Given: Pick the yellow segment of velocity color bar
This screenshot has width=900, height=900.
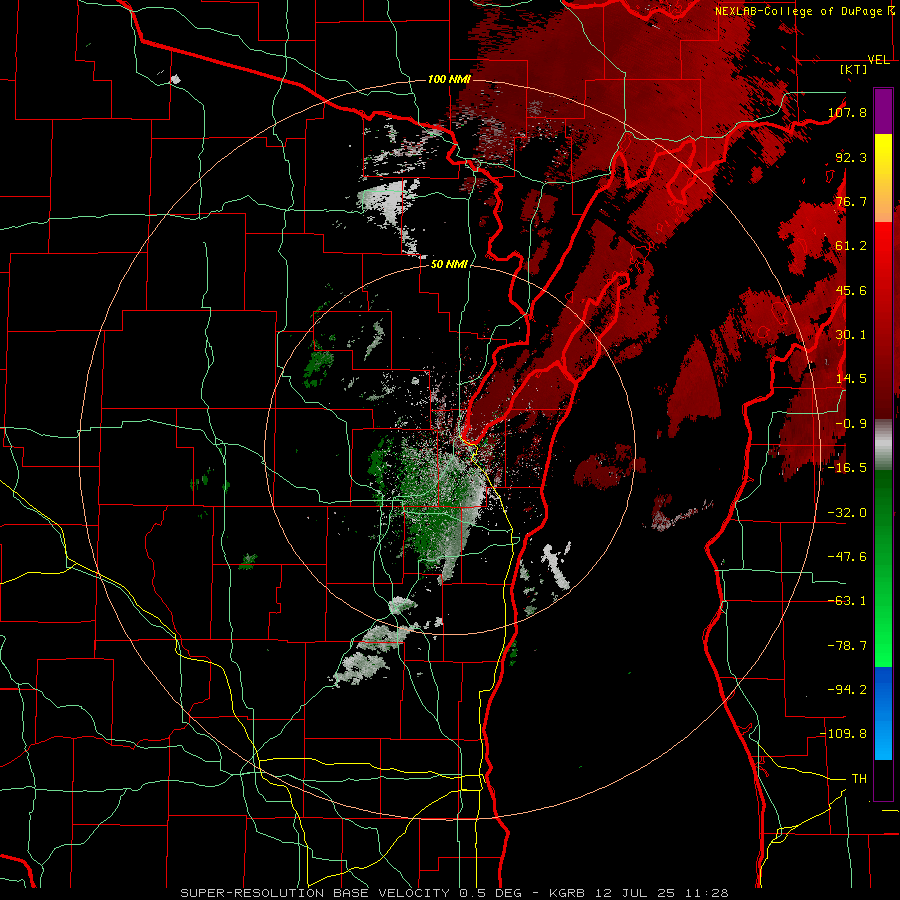Looking at the screenshot, I should 883,156.
